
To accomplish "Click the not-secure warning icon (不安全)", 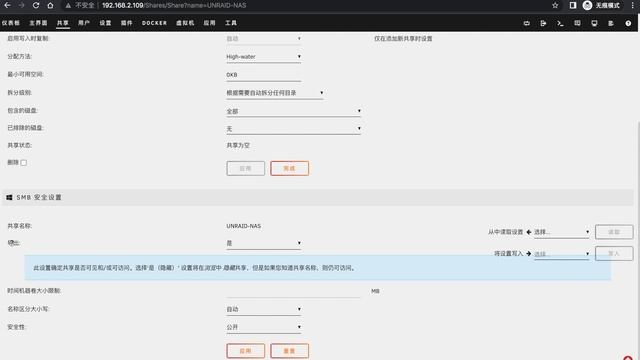I will click(x=68, y=5).
